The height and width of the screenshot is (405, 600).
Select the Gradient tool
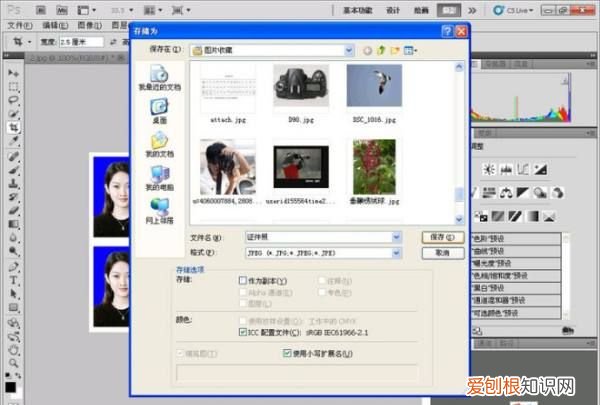click(x=13, y=224)
